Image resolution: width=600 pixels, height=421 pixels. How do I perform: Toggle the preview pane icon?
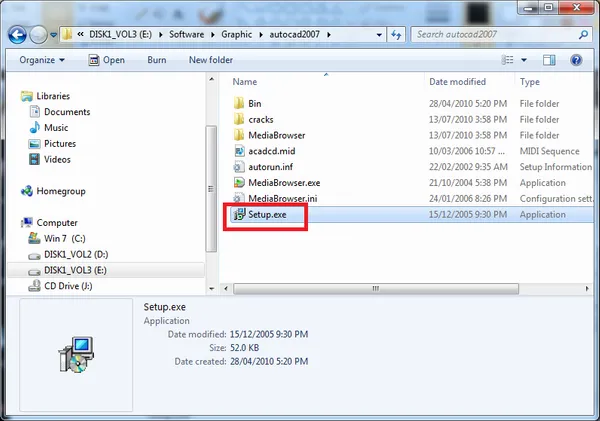(x=549, y=60)
